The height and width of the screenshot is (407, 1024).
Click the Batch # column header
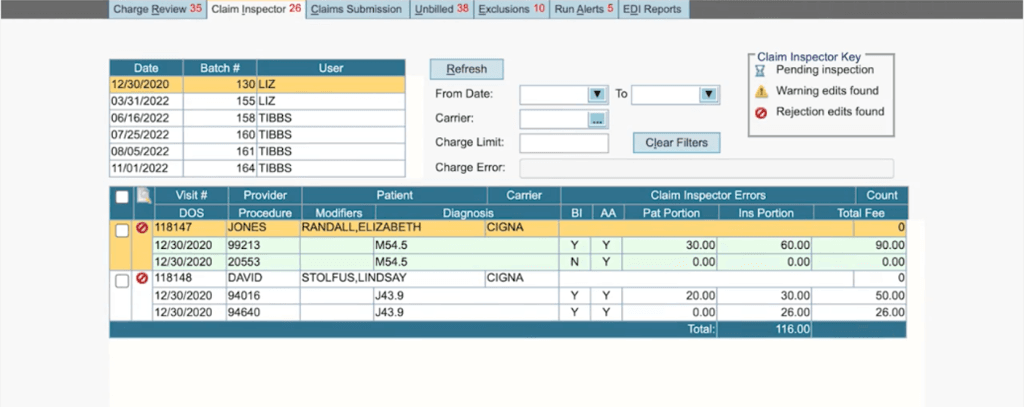220,68
